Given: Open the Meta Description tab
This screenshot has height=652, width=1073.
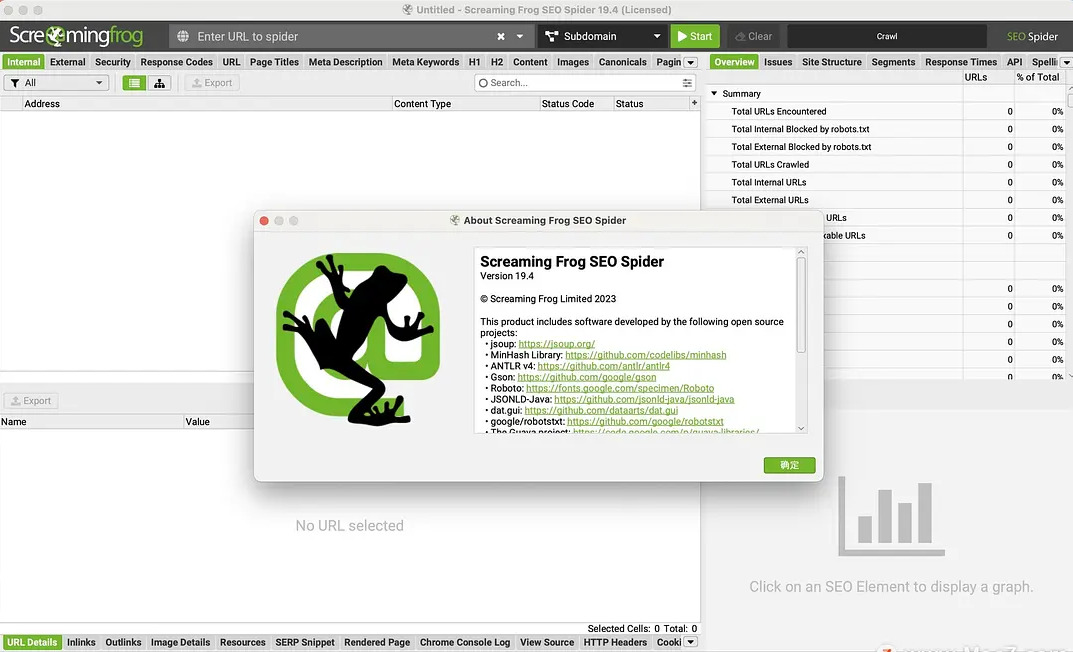Looking at the screenshot, I should [346, 62].
